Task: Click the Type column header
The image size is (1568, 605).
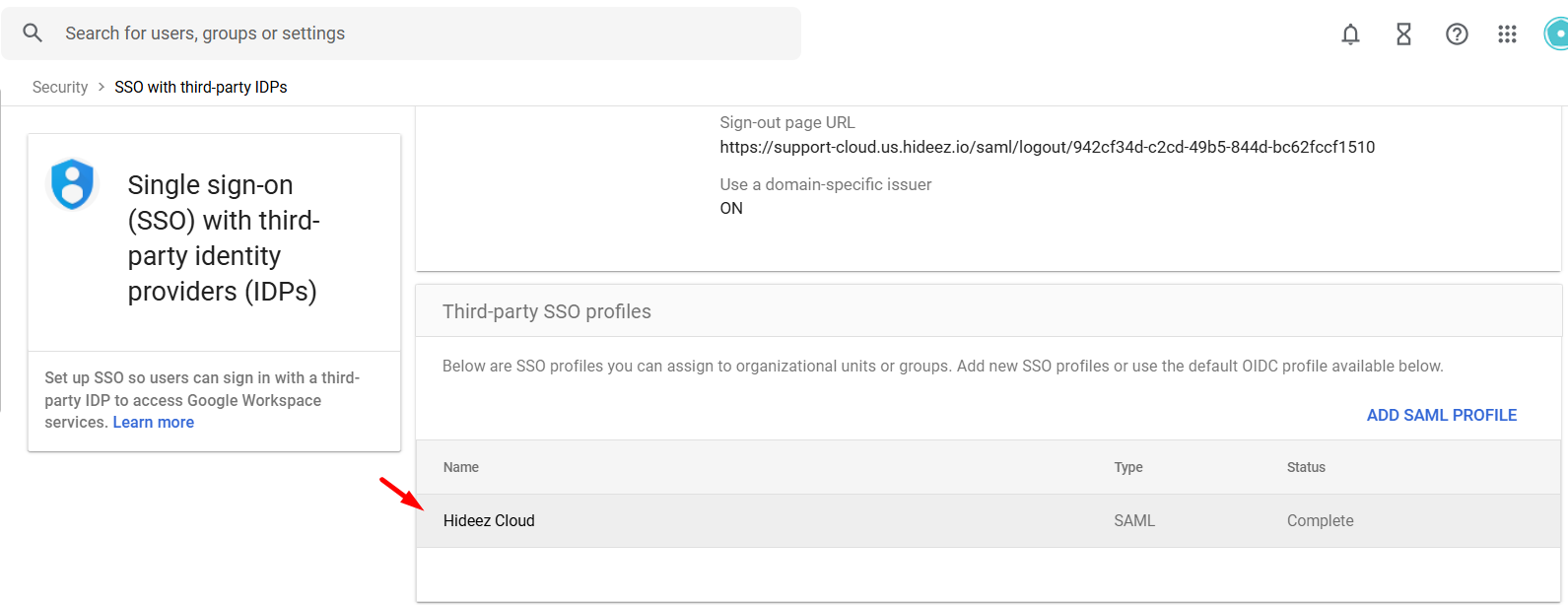Action: [x=1128, y=467]
